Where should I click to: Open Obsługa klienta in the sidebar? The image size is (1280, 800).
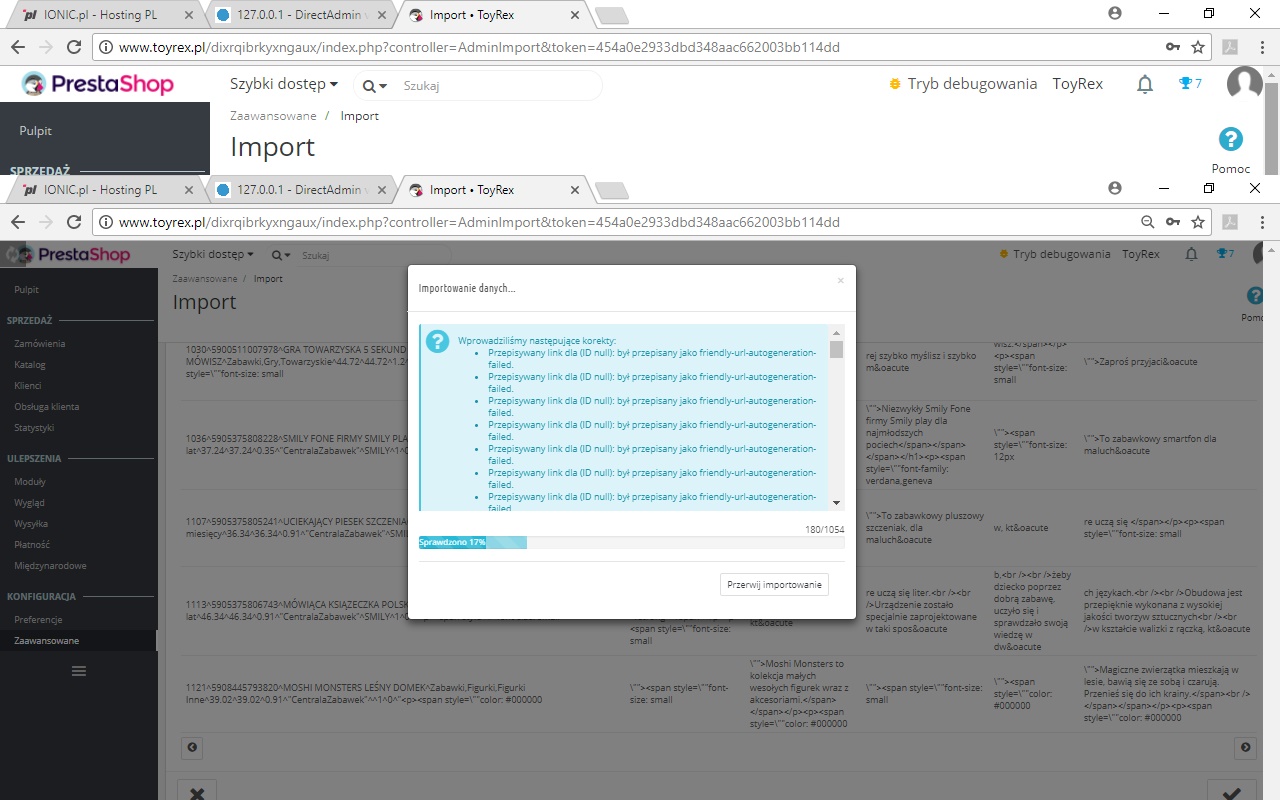coord(46,406)
